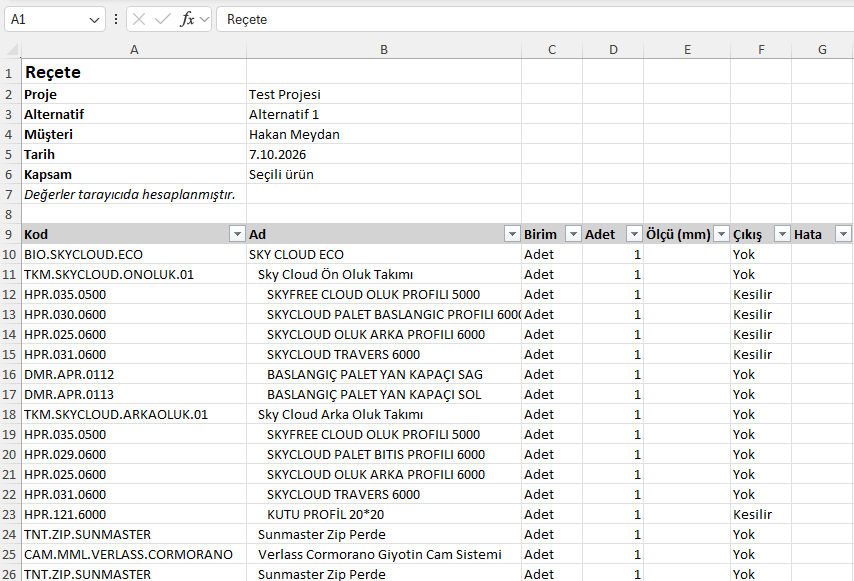The height and width of the screenshot is (581, 854).
Task: Select the Değerler tarayıcıda hesaplanmıştır note cell
Action: (134, 194)
